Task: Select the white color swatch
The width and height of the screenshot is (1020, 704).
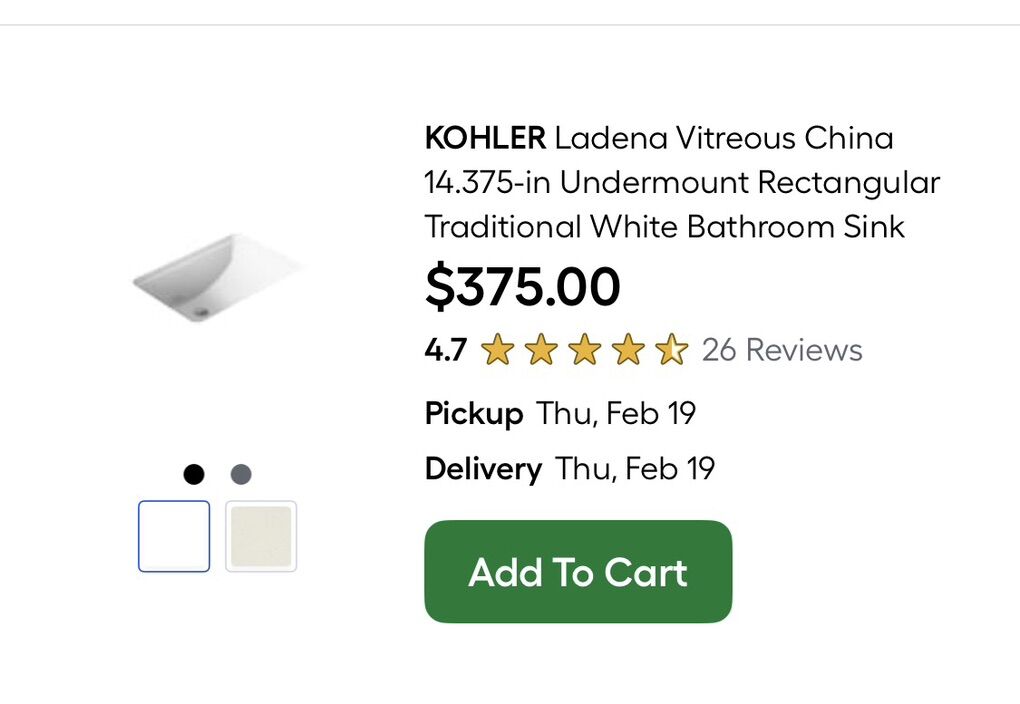Action: coord(174,536)
